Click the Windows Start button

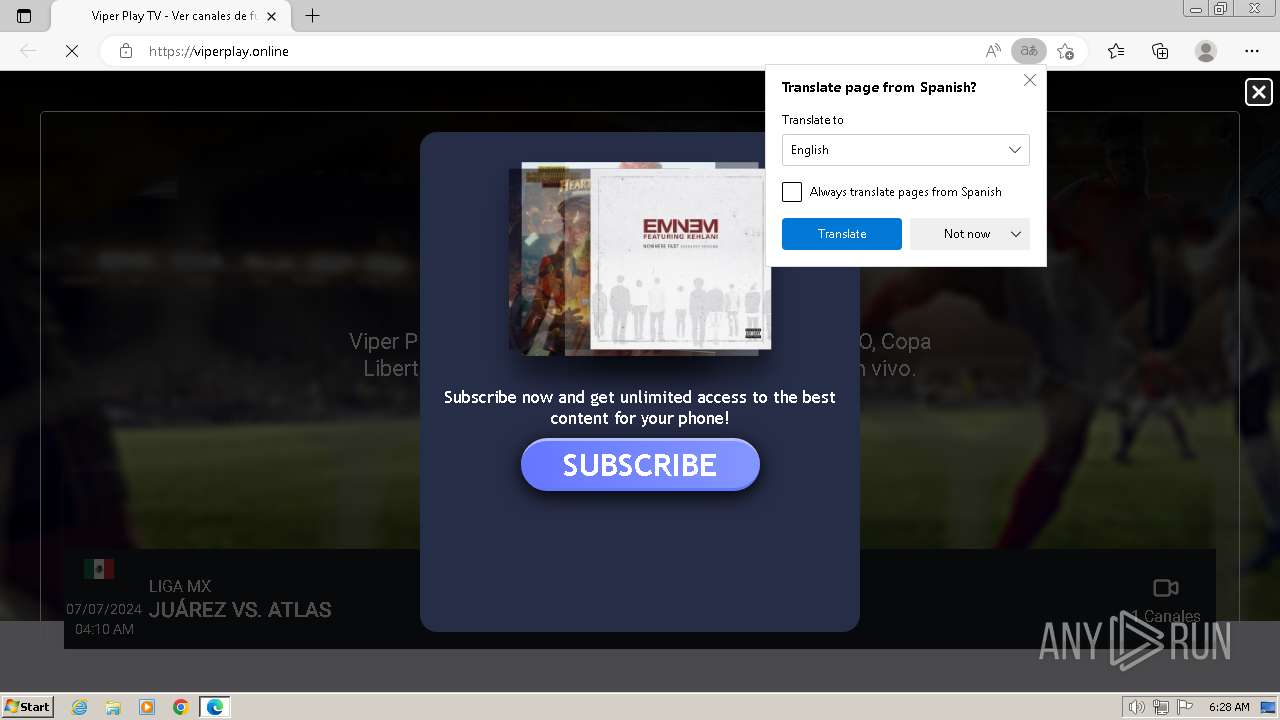point(28,706)
